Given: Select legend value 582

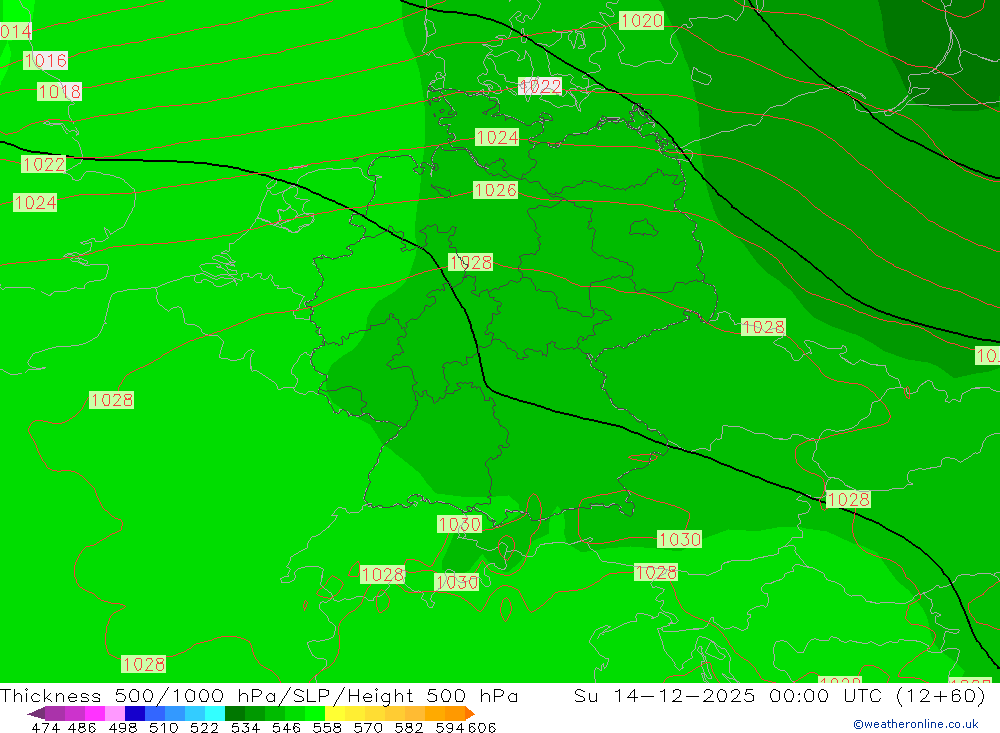Looking at the screenshot, I should tap(409, 727).
